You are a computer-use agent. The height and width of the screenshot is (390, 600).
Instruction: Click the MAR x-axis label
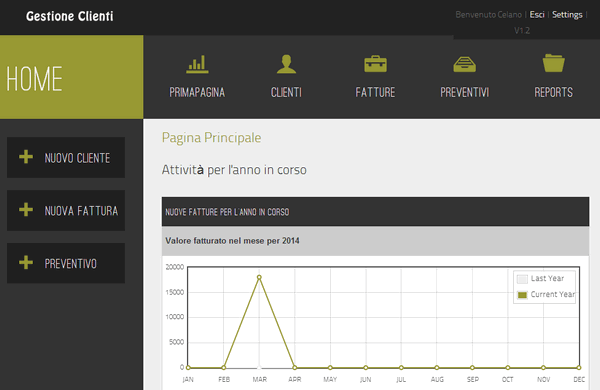(x=259, y=379)
